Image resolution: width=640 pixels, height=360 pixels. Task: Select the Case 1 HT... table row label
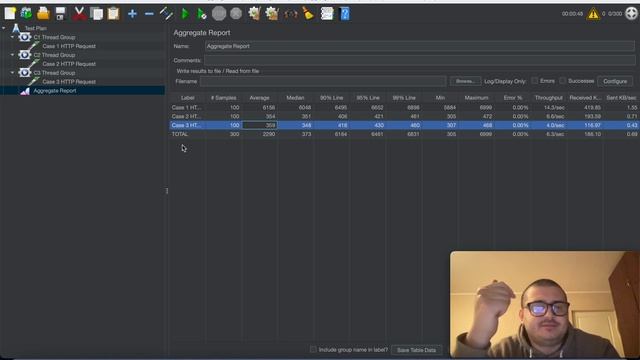point(187,107)
